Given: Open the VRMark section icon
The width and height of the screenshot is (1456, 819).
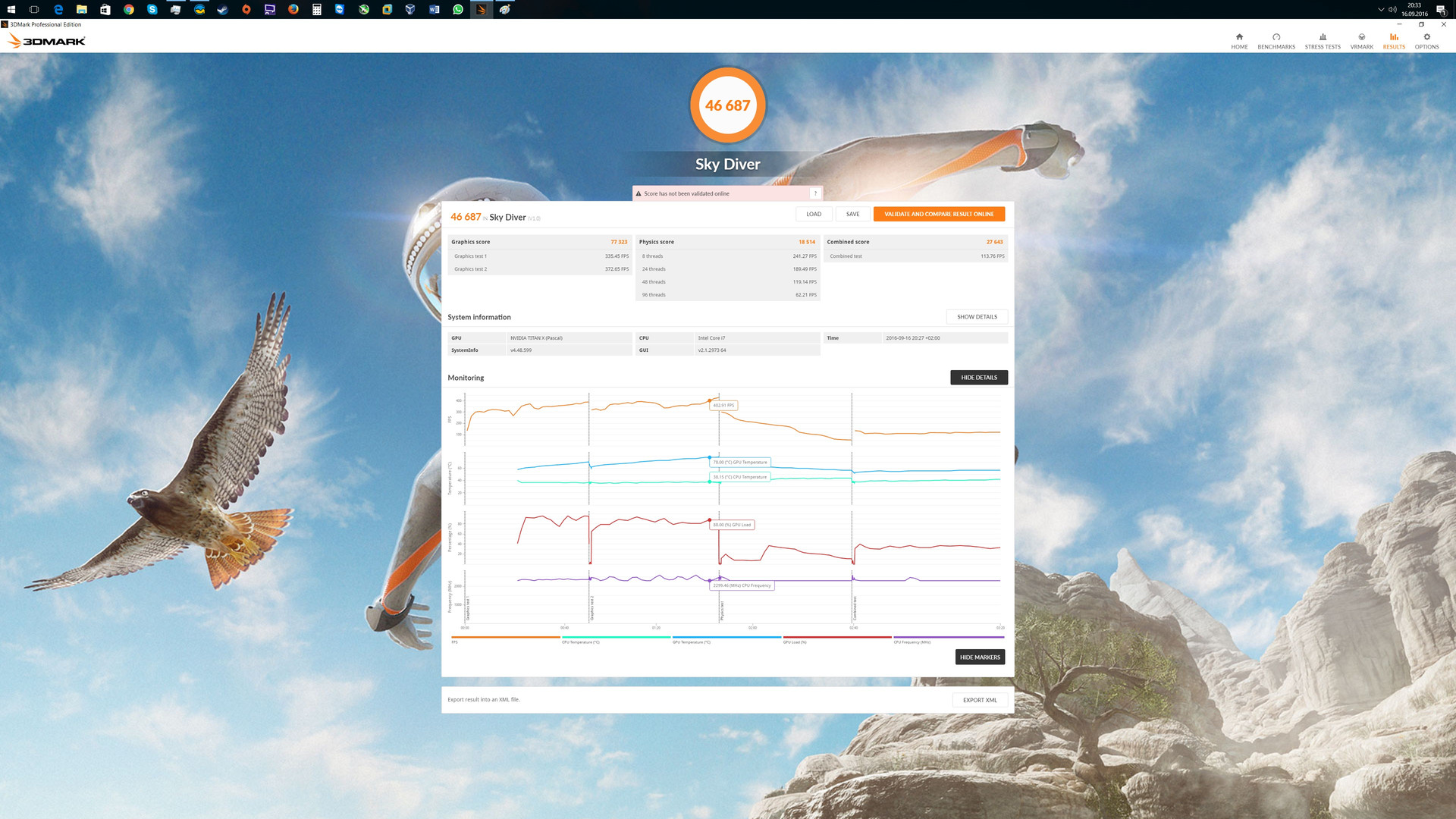Looking at the screenshot, I should pos(1361,37).
